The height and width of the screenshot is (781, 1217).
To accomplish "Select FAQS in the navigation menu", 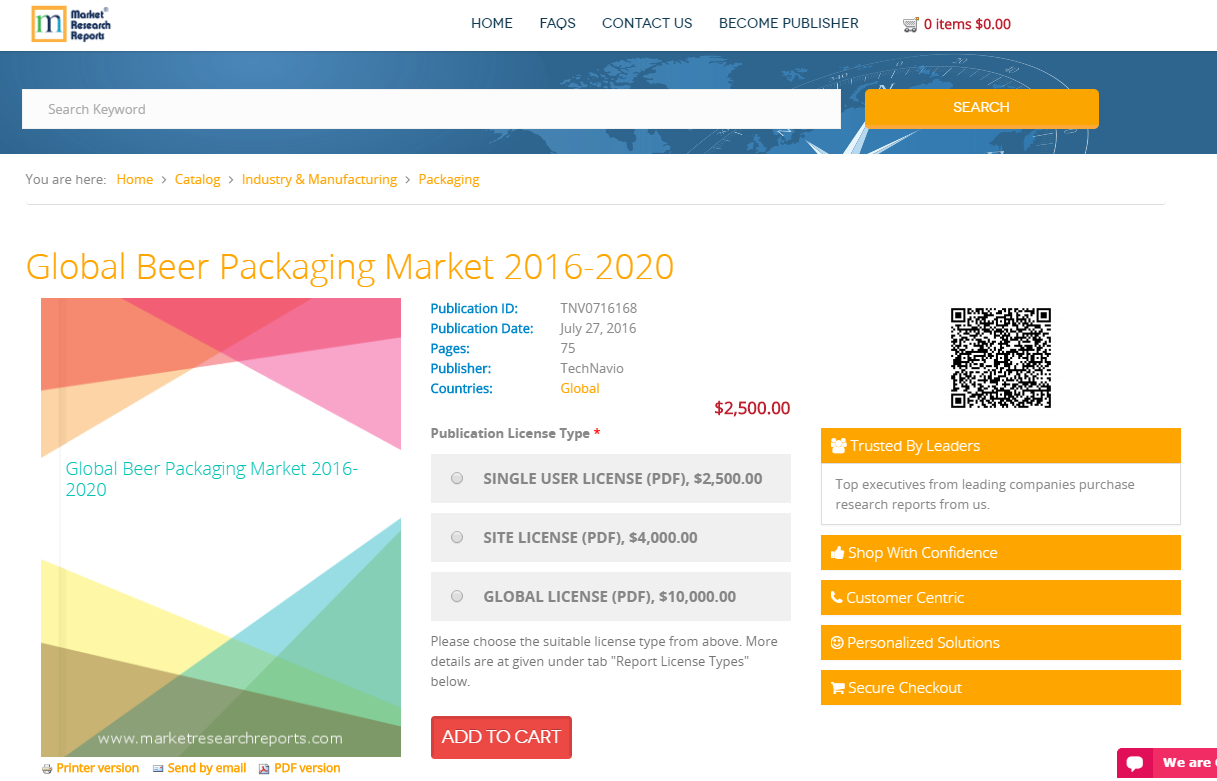I will (x=557, y=23).
